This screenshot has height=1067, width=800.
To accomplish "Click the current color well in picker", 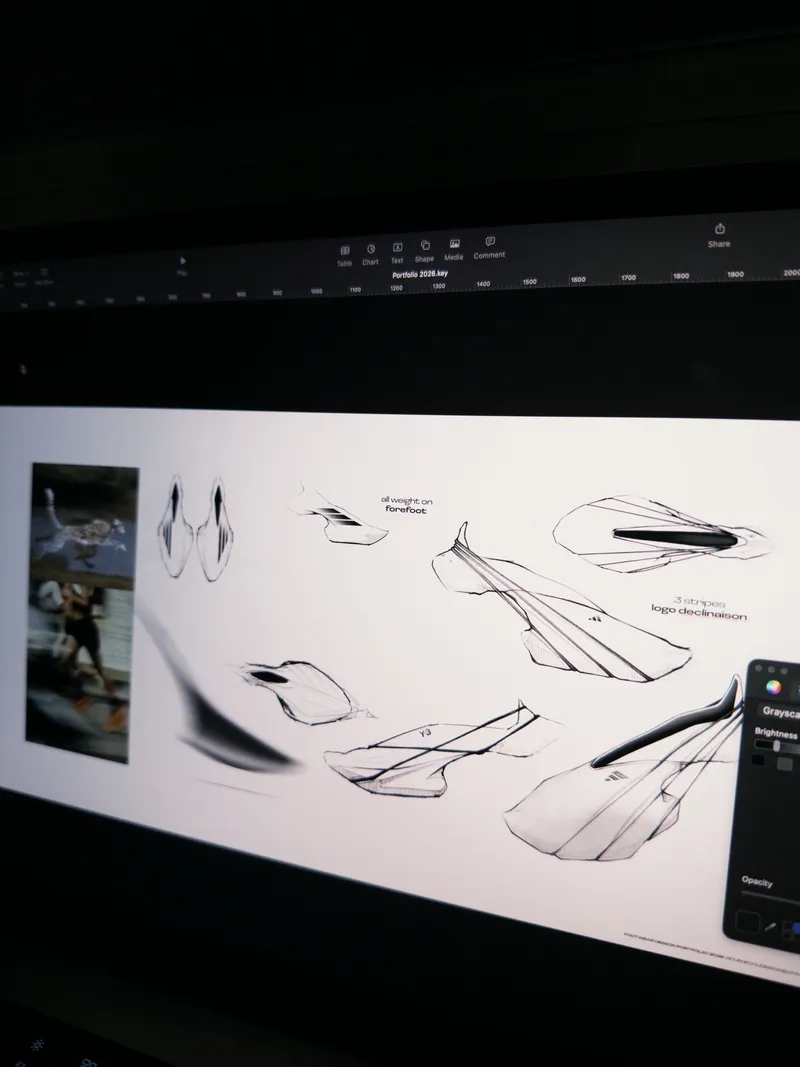I will (x=748, y=922).
